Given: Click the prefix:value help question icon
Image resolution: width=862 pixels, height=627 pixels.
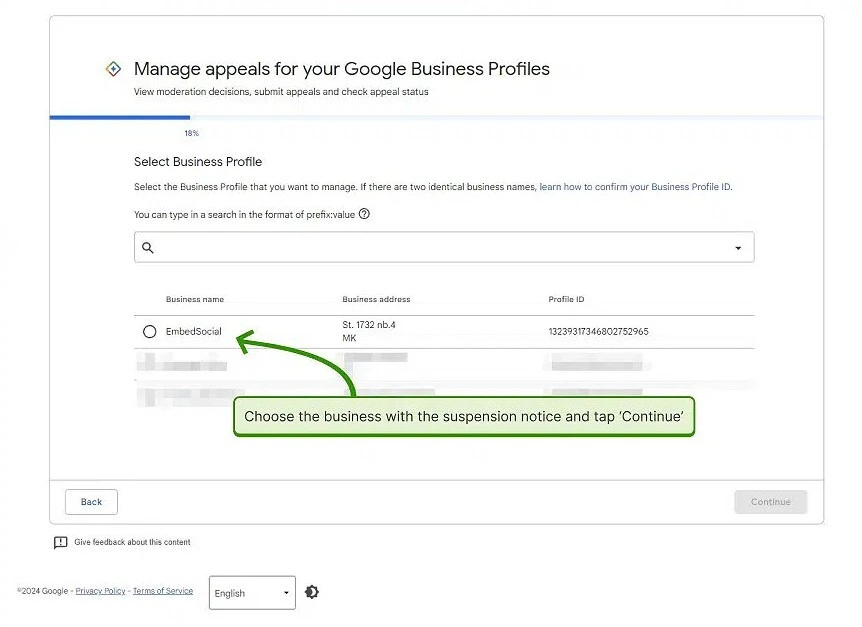Looking at the screenshot, I should (364, 214).
